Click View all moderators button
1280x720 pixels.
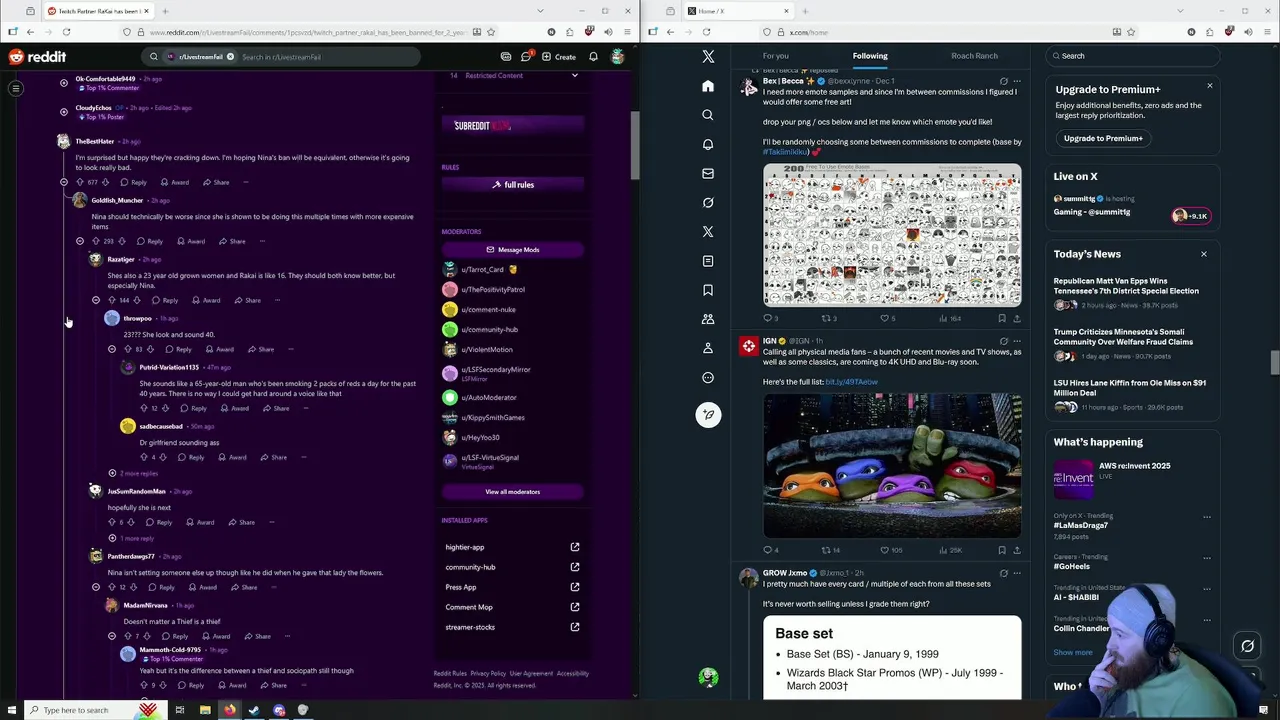point(512,492)
